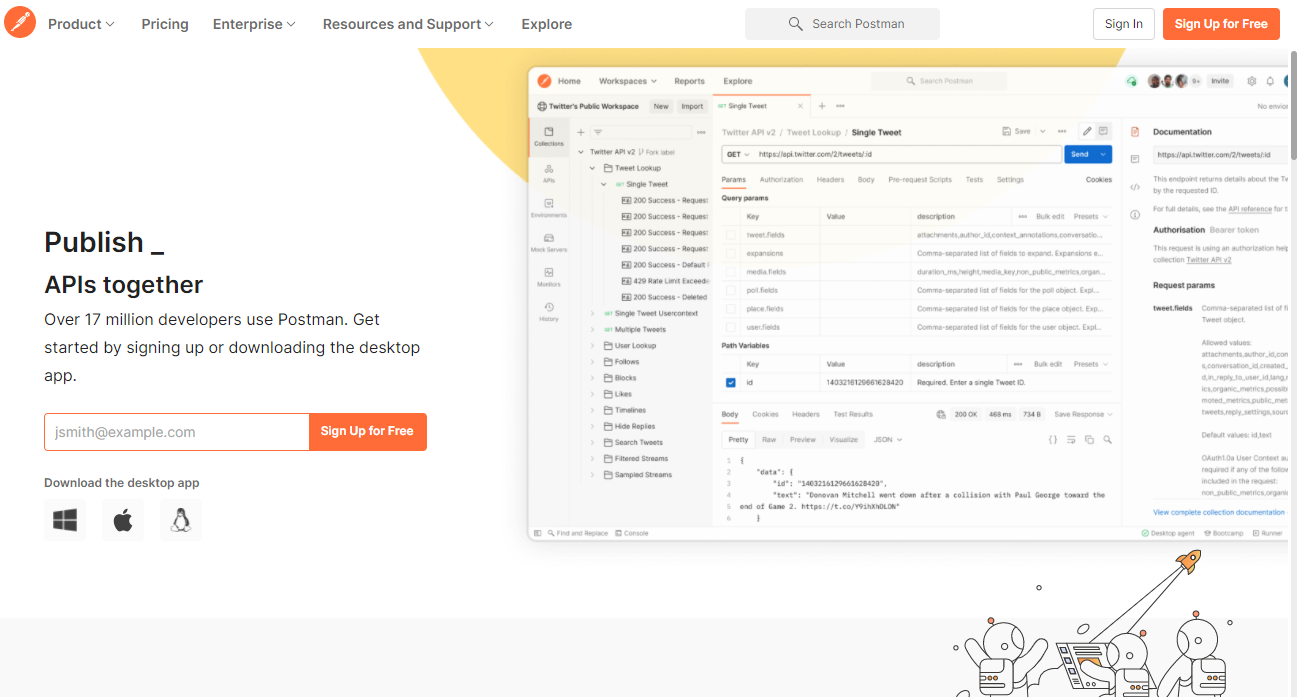
Task: Open History in the app sidebar
Action: (549, 312)
